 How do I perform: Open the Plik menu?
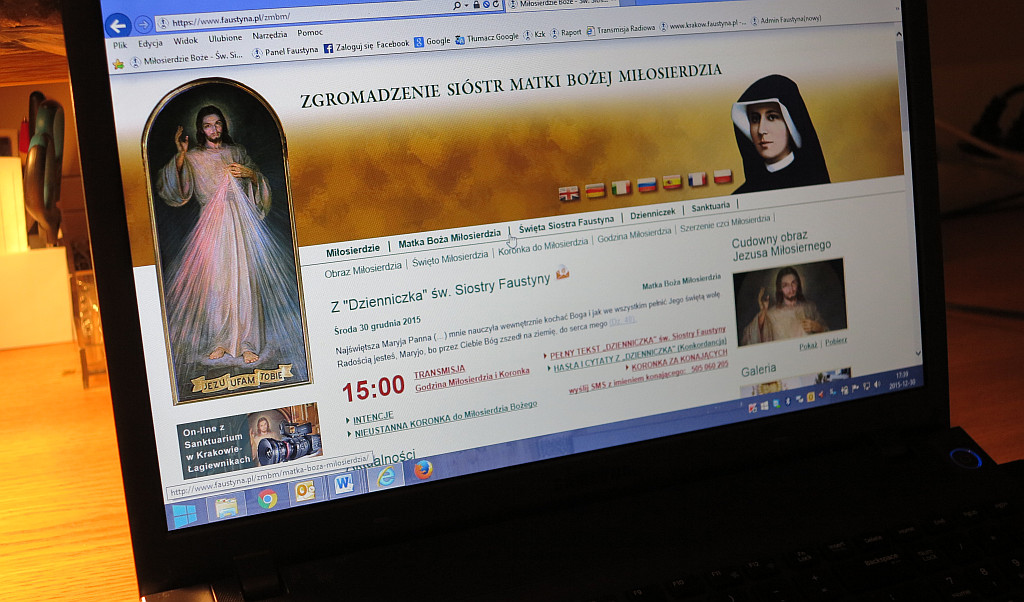click(120, 45)
